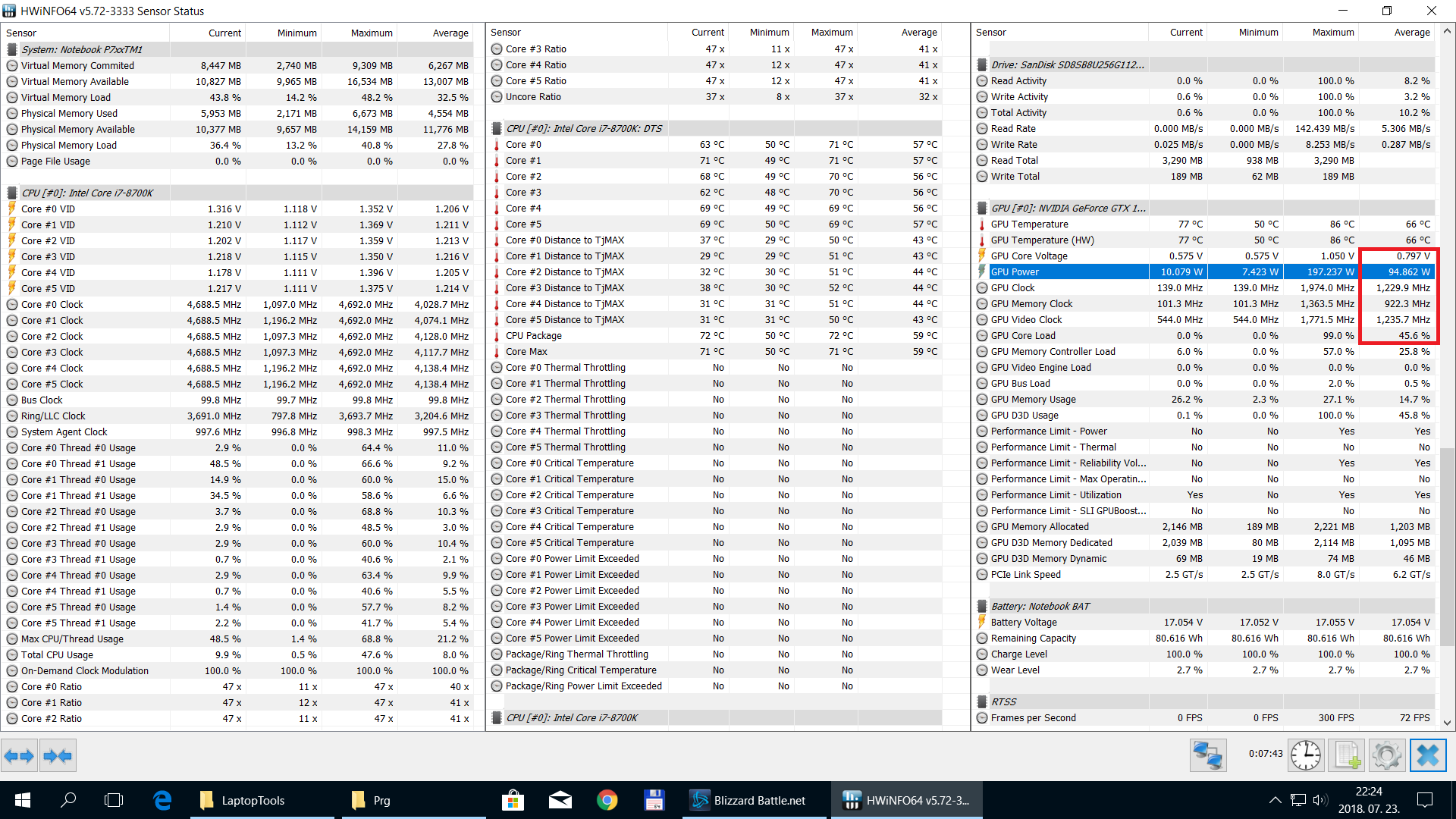Select the GPU Core Load row

tap(1206, 335)
